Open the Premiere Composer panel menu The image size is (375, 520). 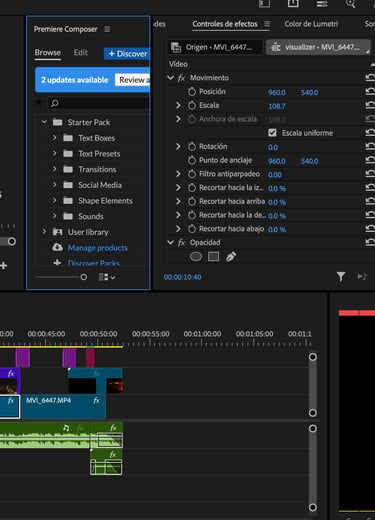point(107,29)
